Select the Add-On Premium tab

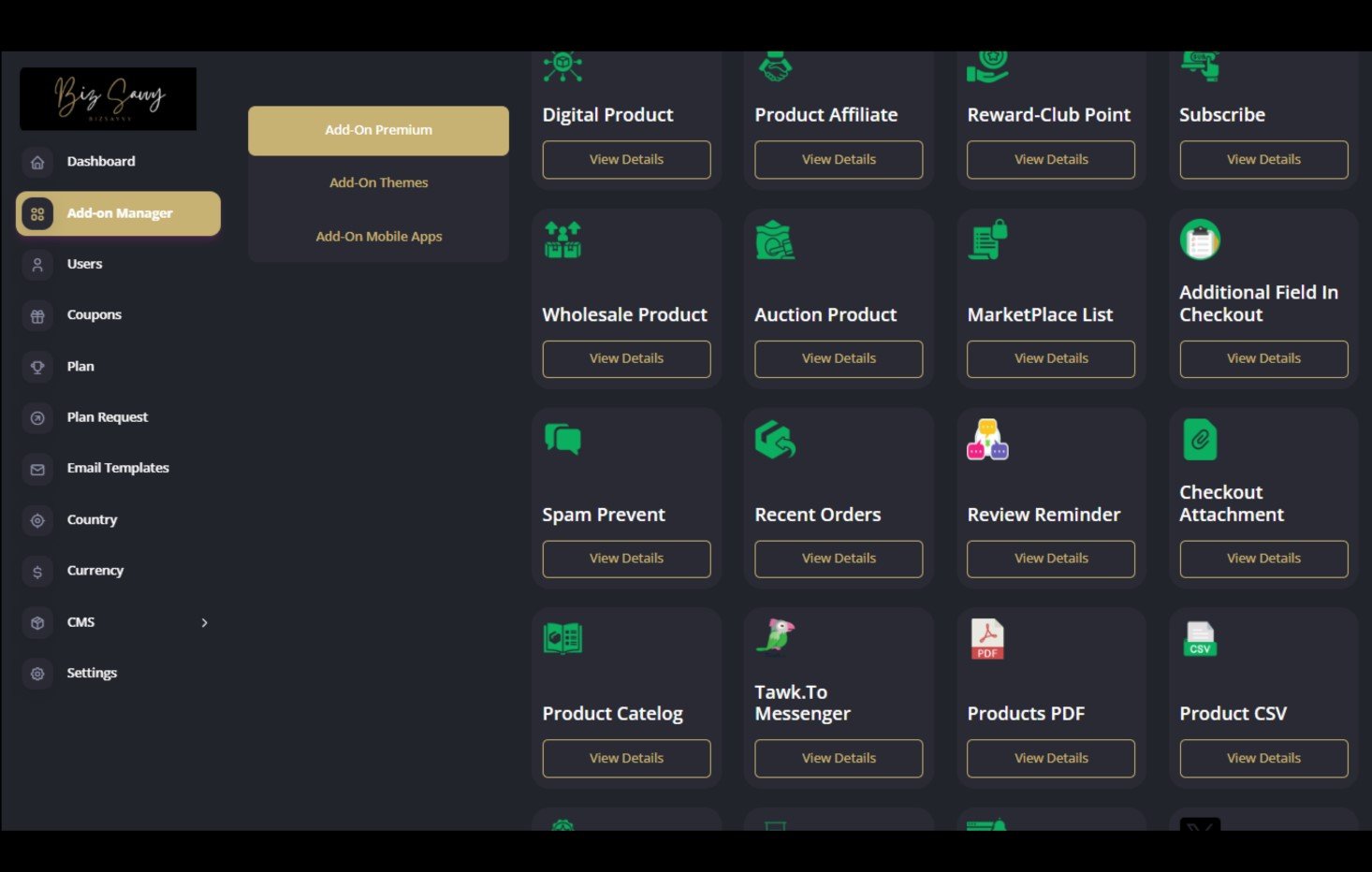[378, 130]
